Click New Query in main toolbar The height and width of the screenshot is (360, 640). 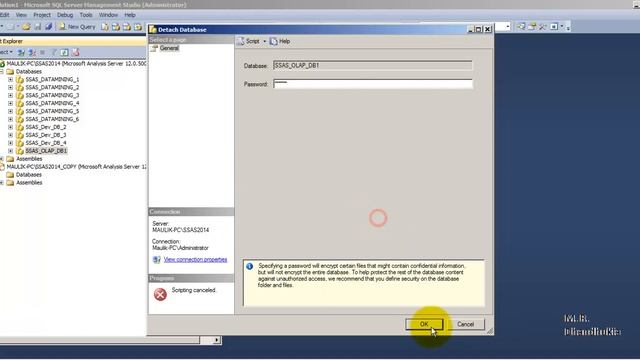click(77, 27)
